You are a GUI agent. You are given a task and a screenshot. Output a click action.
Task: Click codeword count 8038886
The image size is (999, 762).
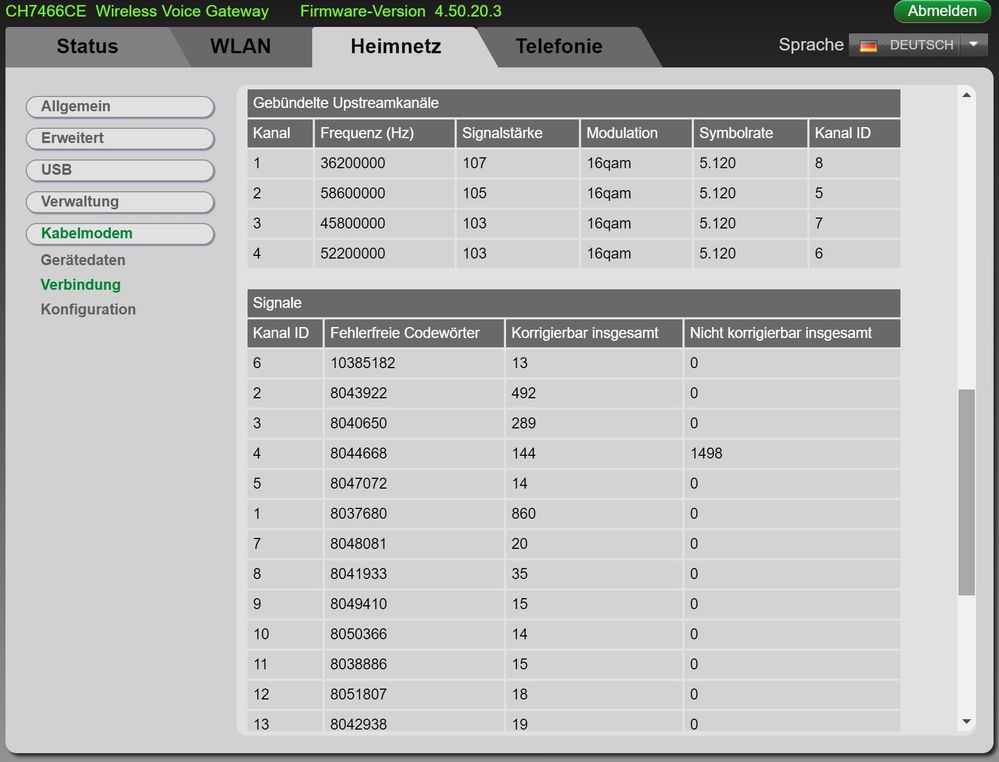pos(358,665)
